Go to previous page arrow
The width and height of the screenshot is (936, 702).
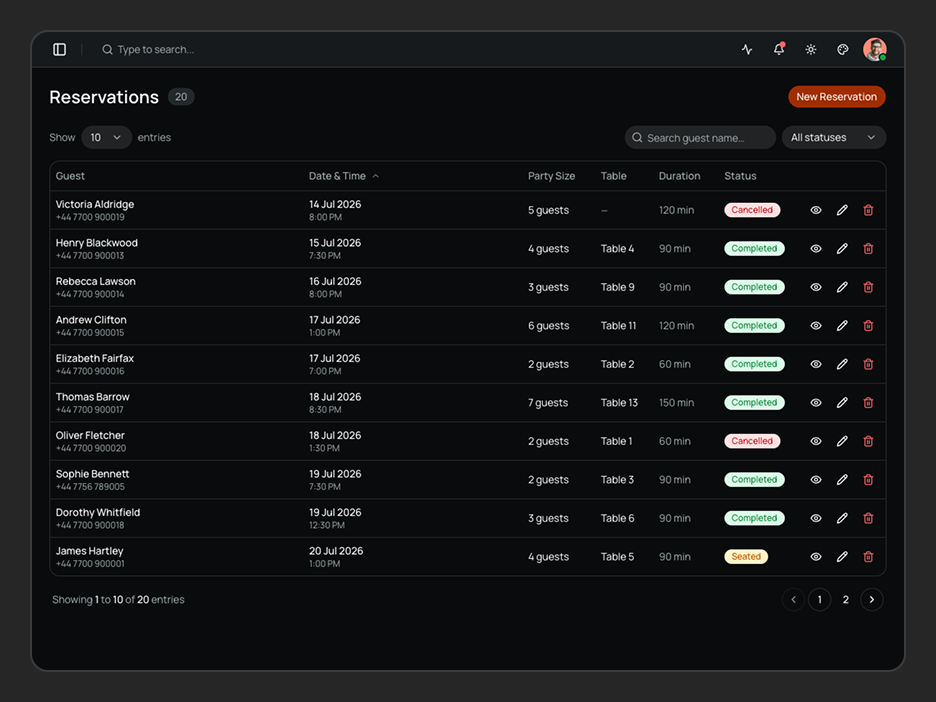tap(793, 599)
